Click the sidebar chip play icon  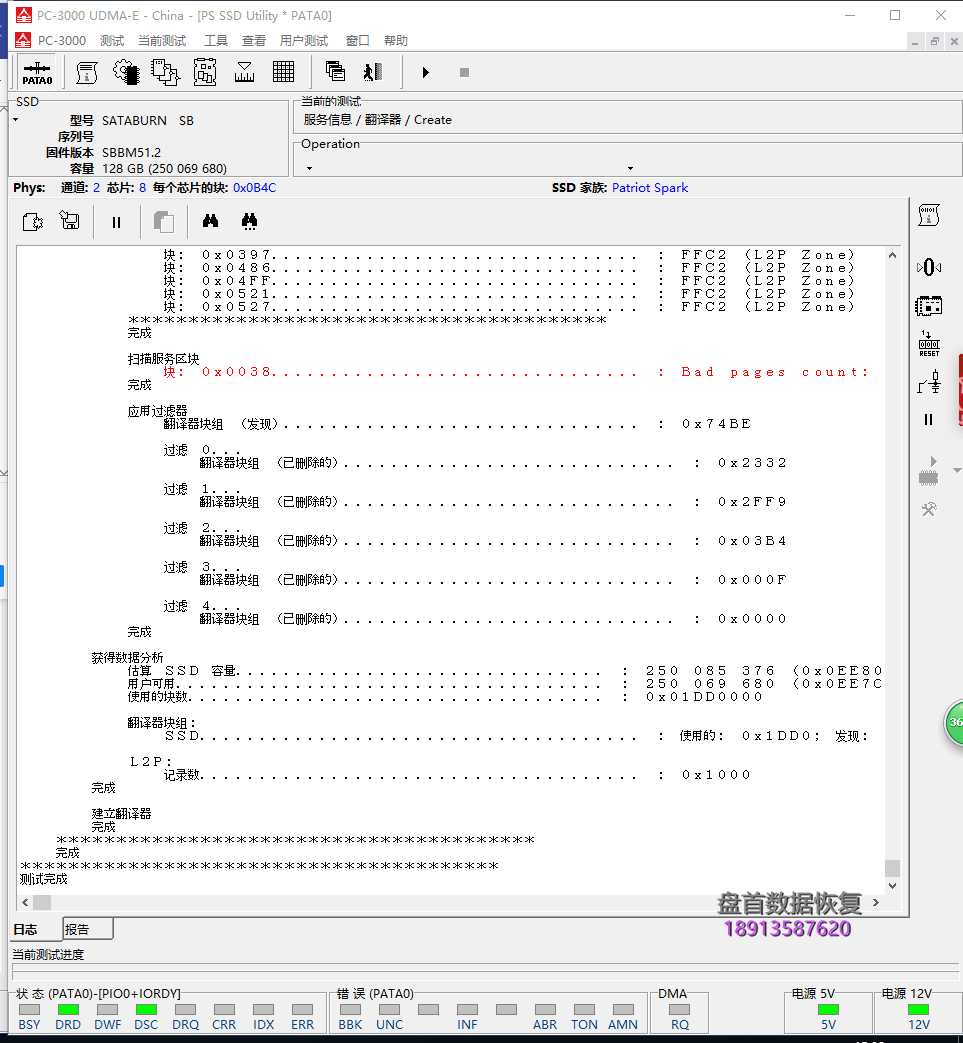[x=928, y=471]
